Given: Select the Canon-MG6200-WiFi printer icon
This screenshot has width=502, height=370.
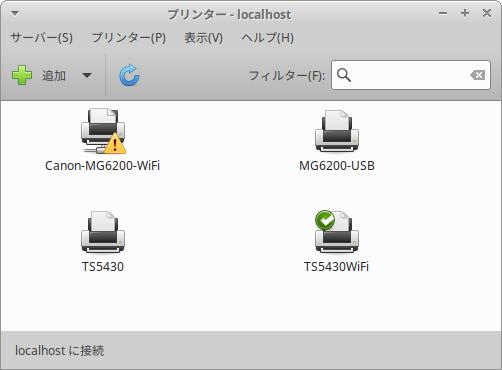Looking at the screenshot, I should click(103, 131).
